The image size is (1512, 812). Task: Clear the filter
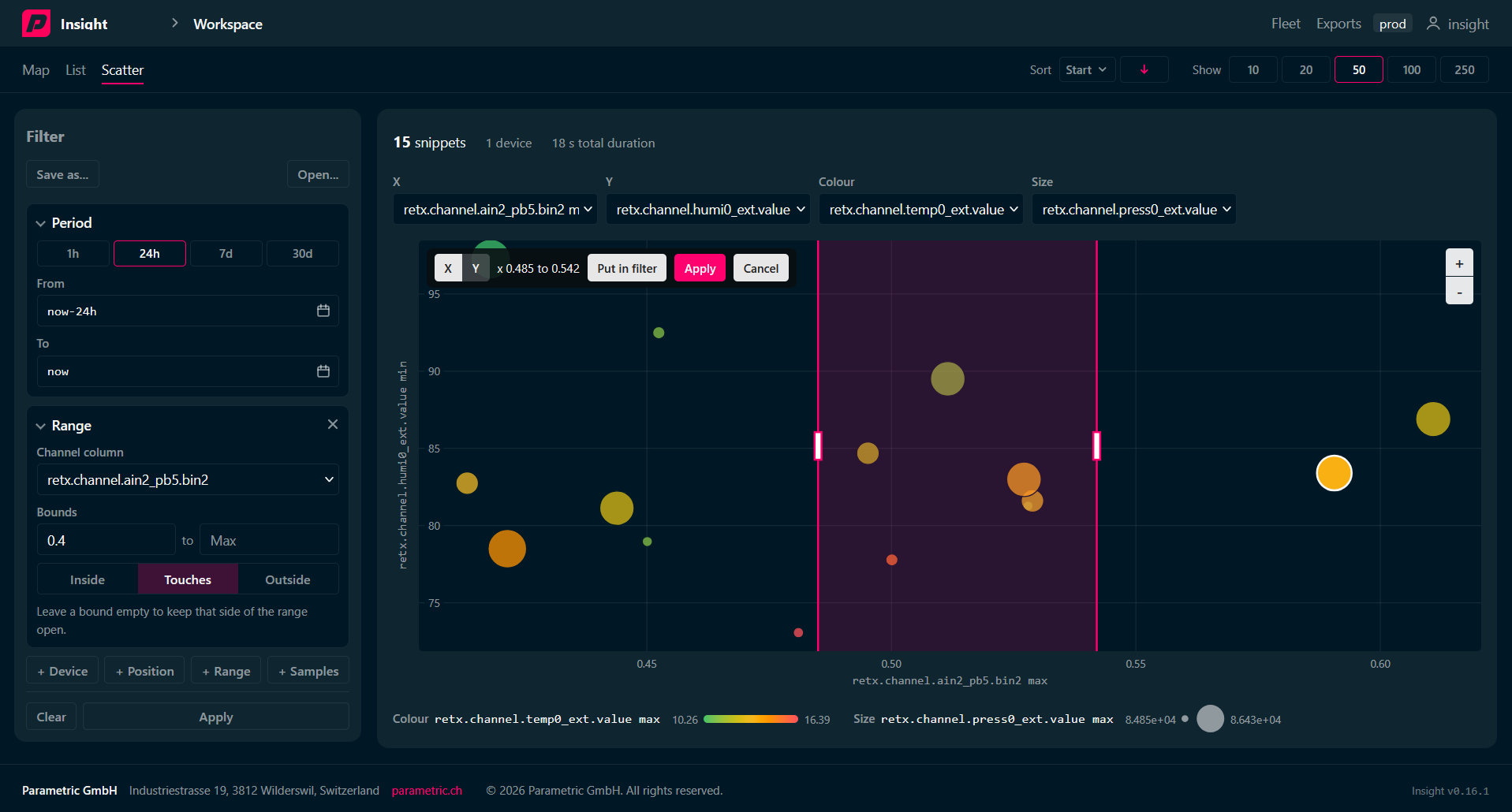(51, 717)
